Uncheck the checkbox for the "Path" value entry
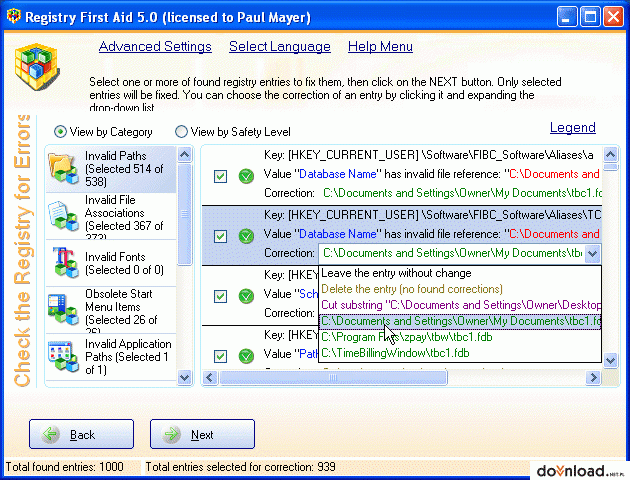This screenshot has height=480, width=630. (x=220, y=356)
